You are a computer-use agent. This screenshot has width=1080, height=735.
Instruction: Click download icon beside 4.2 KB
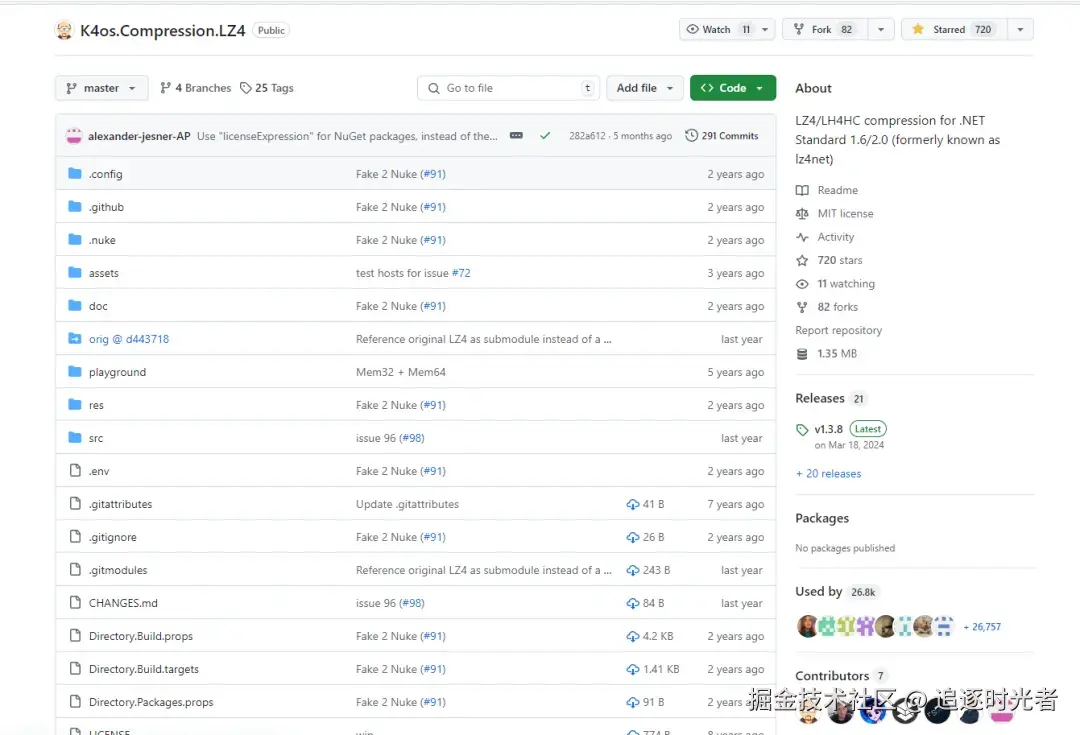pyautogui.click(x=632, y=636)
